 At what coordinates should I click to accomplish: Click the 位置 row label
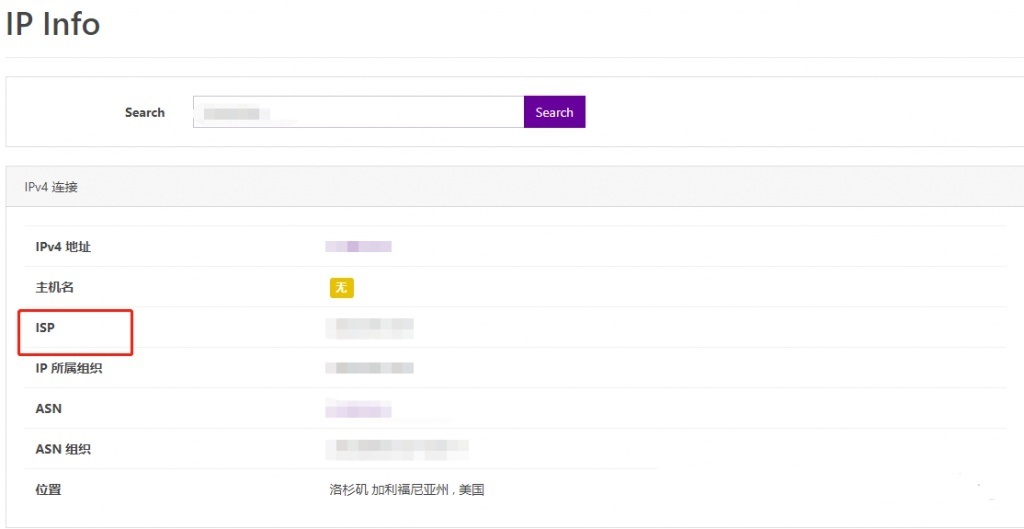(49, 490)
